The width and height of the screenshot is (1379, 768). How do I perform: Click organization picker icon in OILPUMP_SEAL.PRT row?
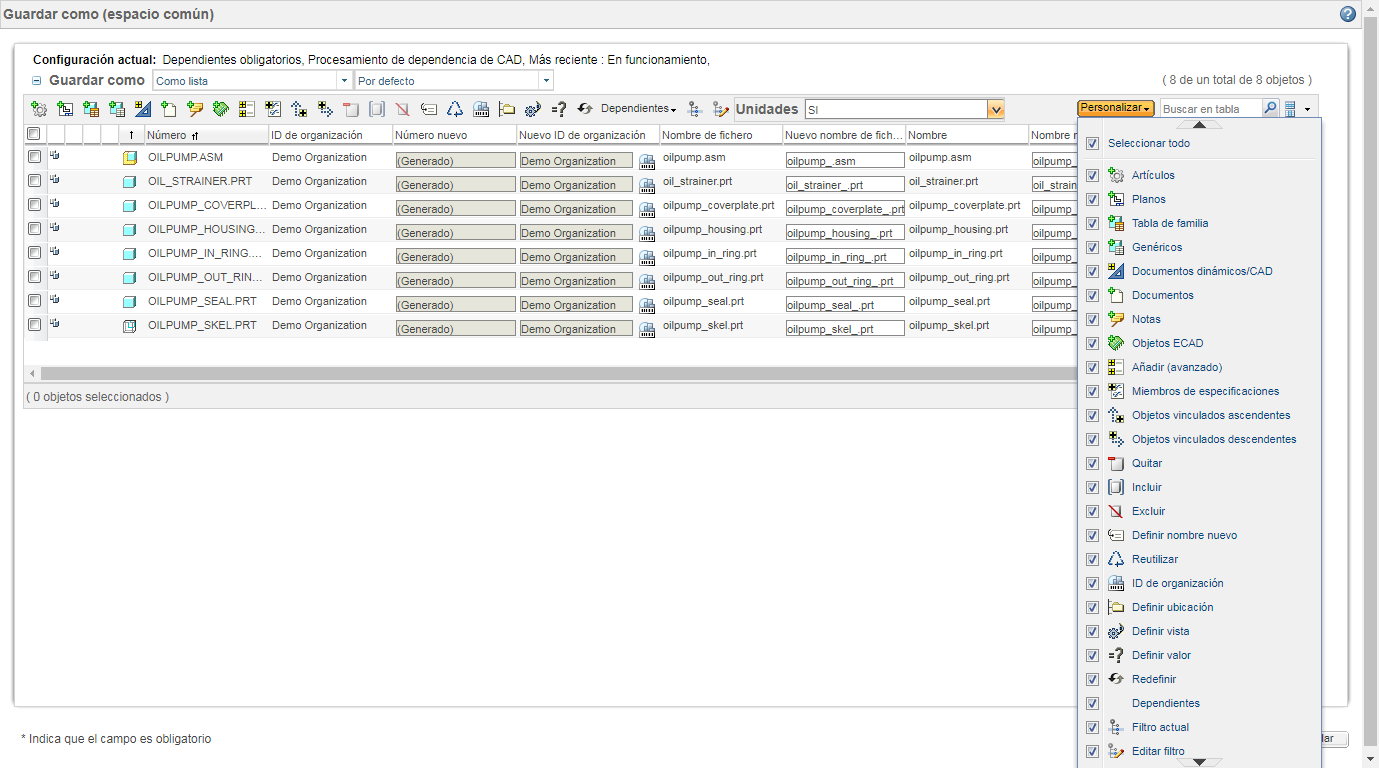click(647, 305)
